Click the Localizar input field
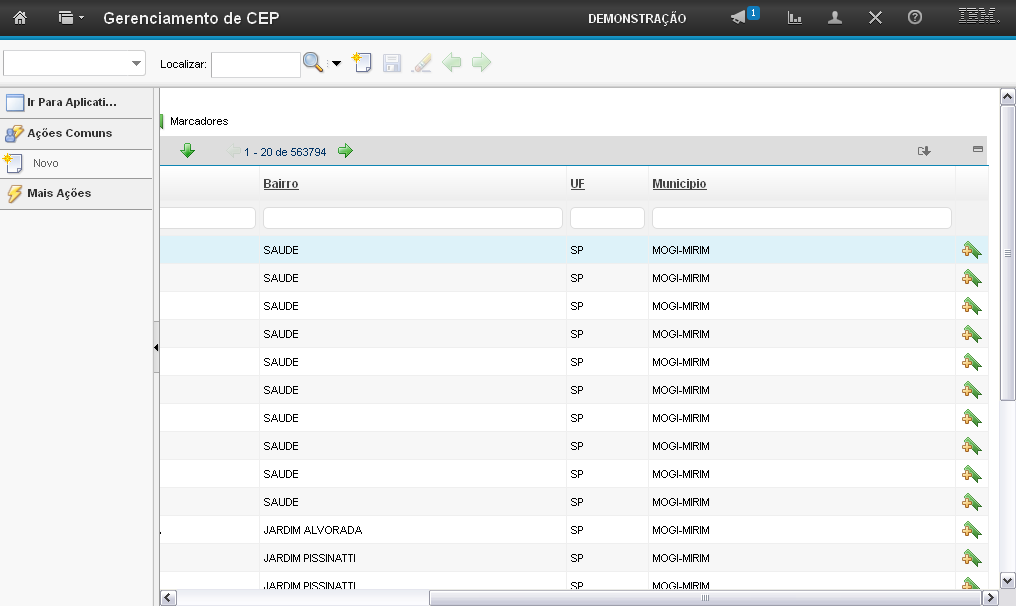Image resolution: width=1016 pixels, height=607 pixels. [x=255, y=64]
